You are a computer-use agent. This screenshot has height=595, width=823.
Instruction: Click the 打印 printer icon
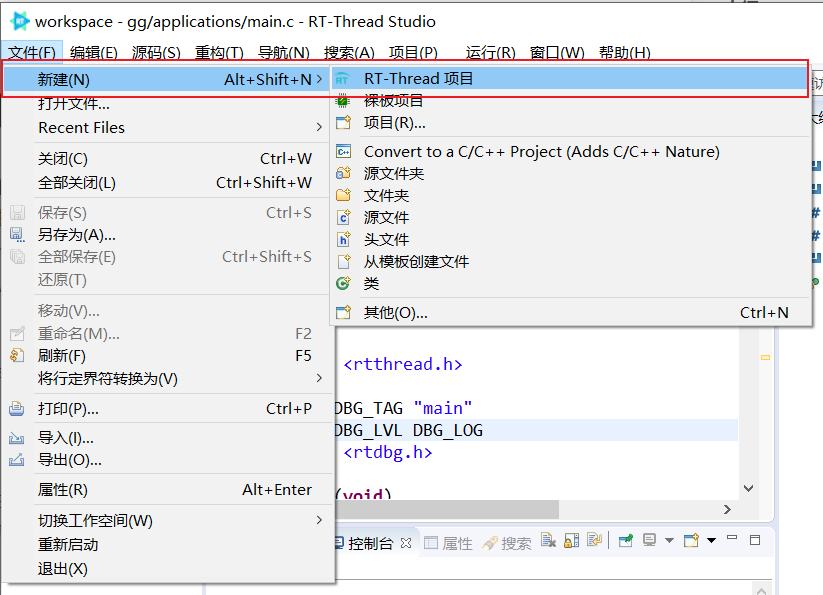pos(16,409)
